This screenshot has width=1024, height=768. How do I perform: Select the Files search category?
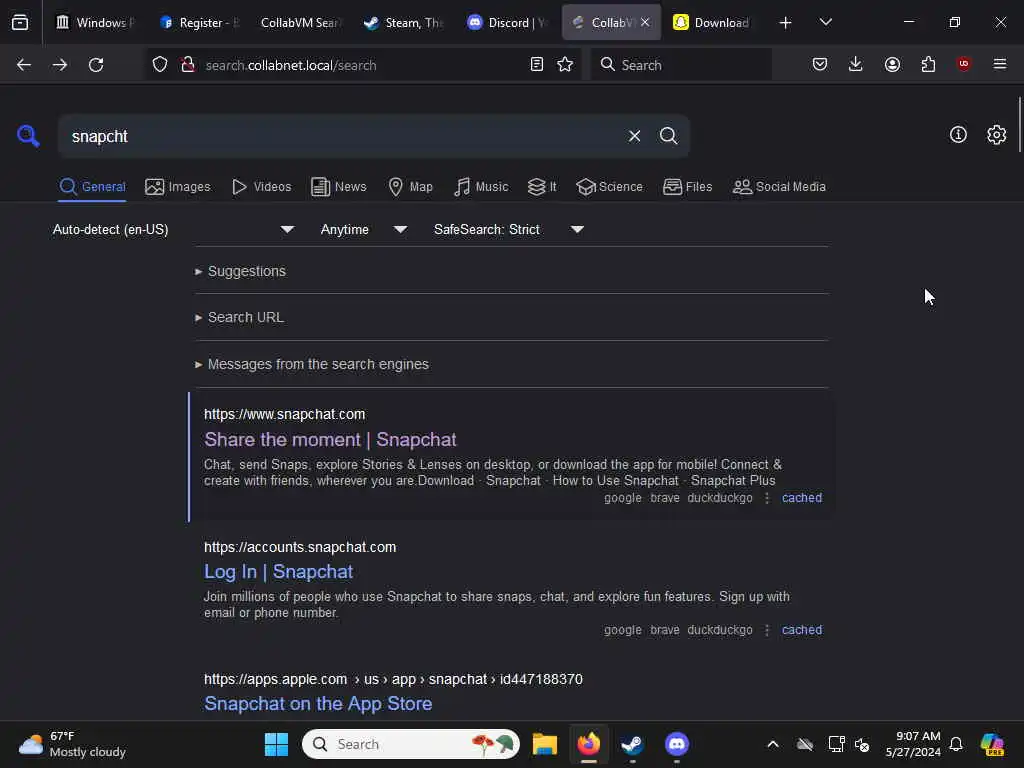[x=688, y=187]
